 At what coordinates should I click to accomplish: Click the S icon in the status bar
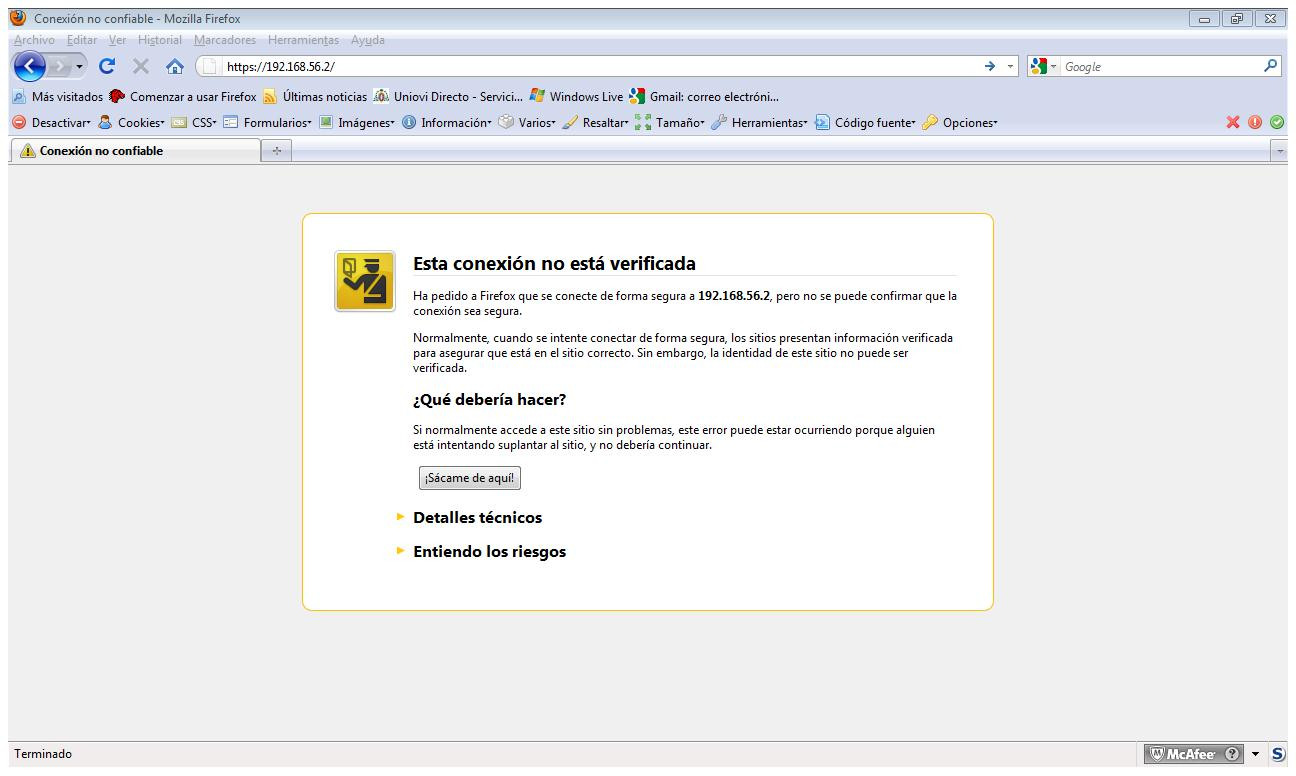1278,754
